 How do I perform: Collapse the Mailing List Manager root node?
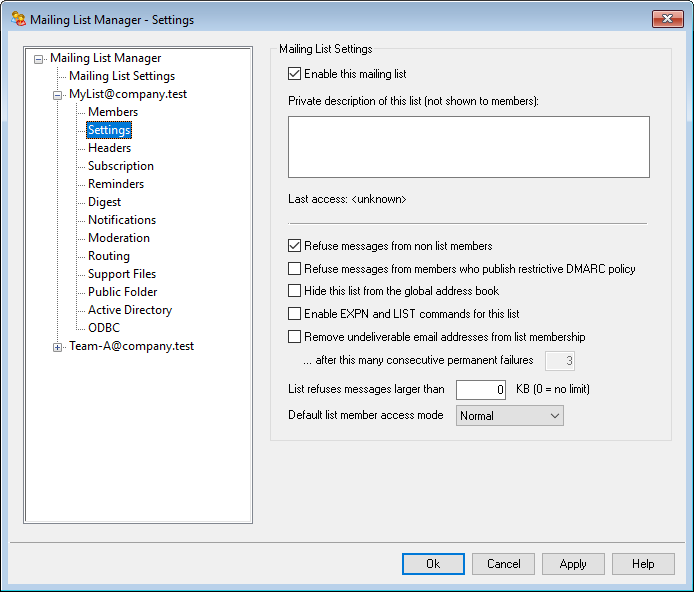(39, 59)
